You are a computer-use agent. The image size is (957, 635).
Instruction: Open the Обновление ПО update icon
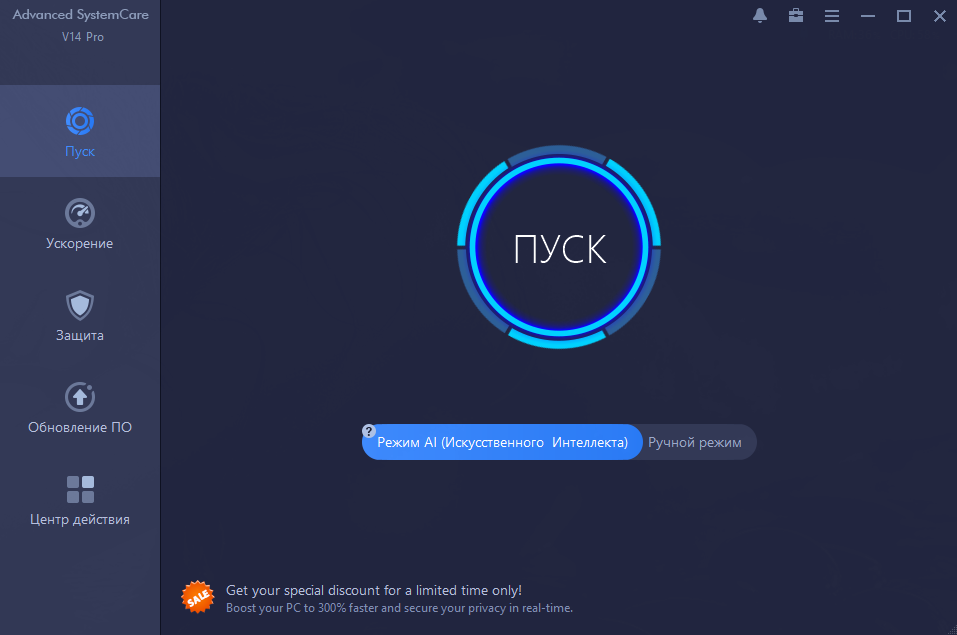[80, 397]
